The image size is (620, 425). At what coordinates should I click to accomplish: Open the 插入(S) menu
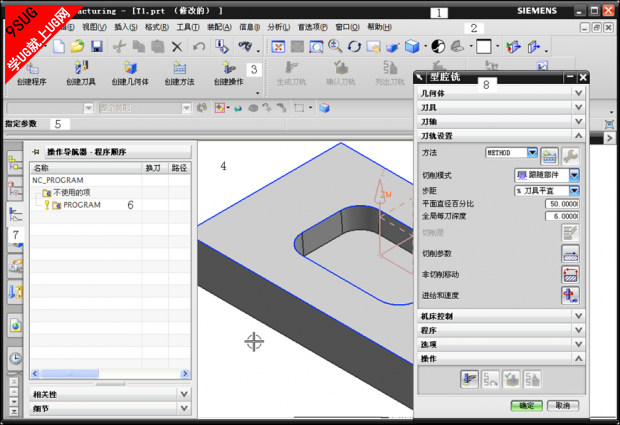tap(125, 27)
